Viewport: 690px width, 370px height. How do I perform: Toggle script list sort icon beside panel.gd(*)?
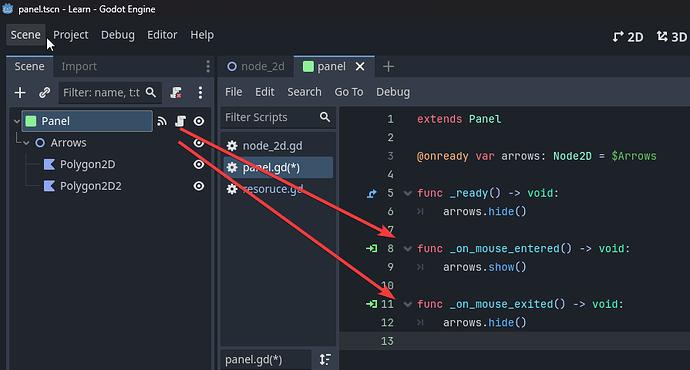325,359
